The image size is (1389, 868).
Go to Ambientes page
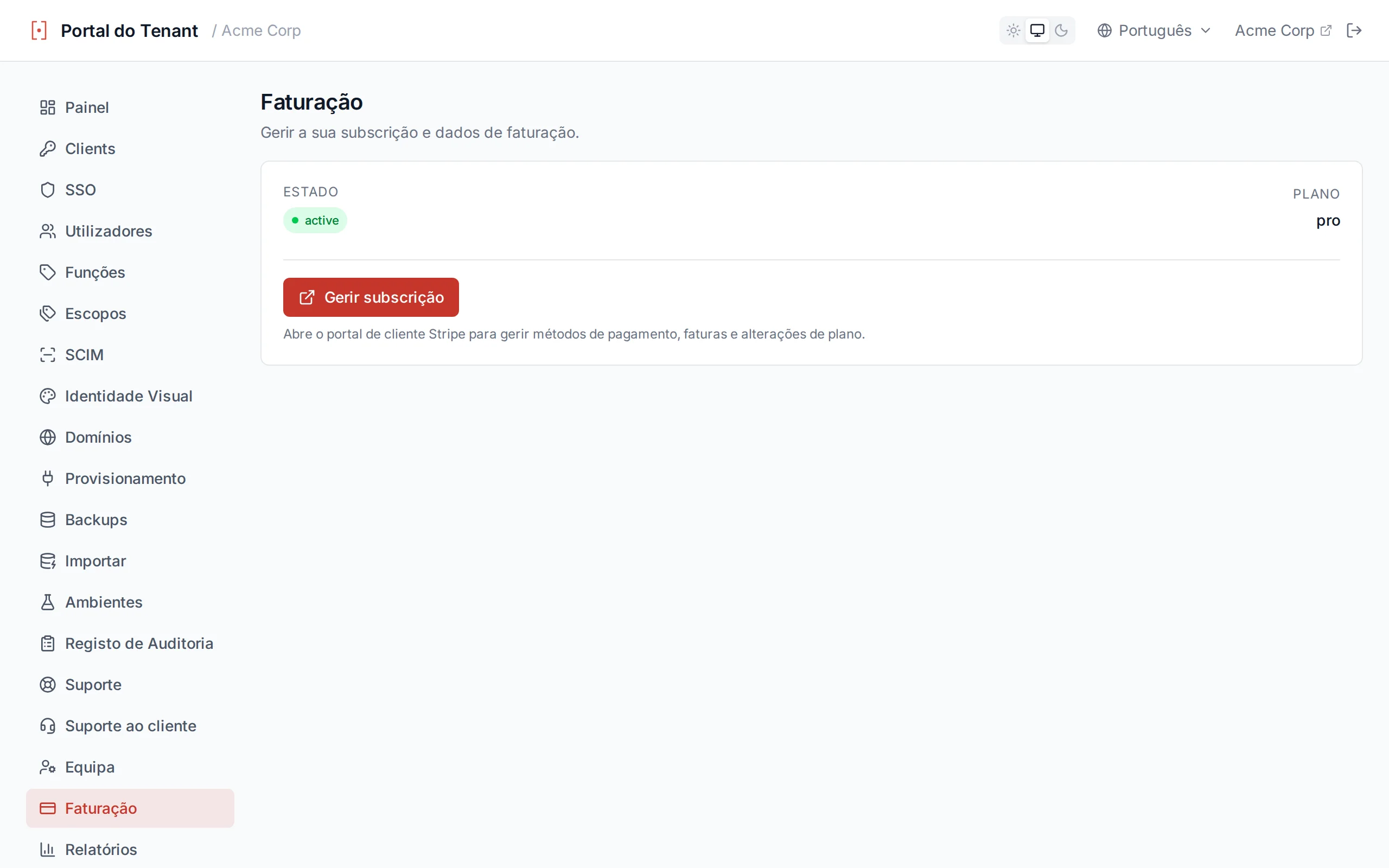[x=130, y=602]
